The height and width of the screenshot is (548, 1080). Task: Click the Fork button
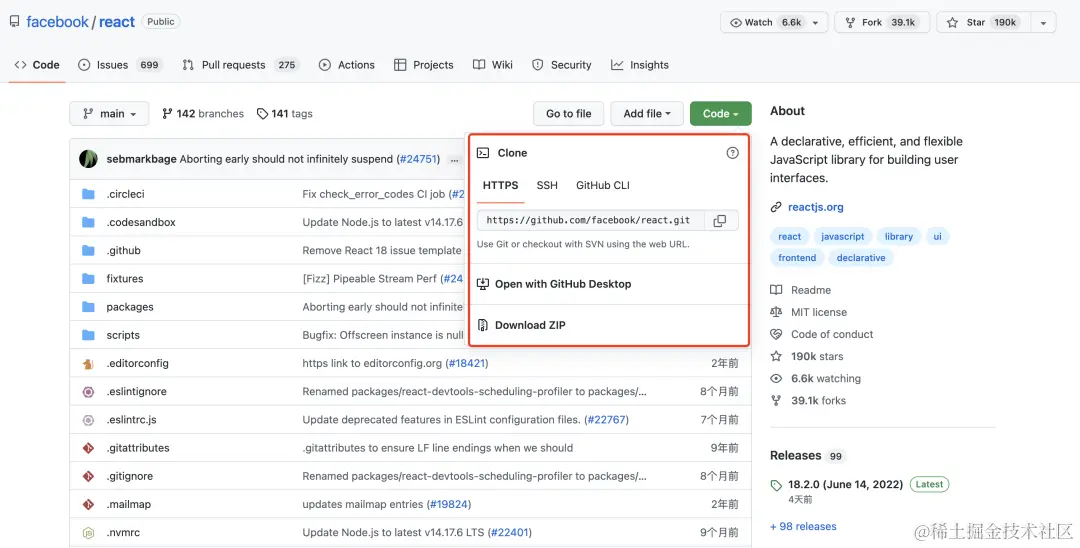(x=882, y=23)
